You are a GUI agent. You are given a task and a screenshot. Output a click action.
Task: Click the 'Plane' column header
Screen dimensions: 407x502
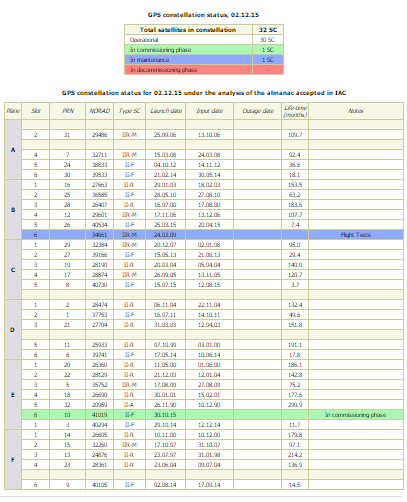click(x=13, y=111)
